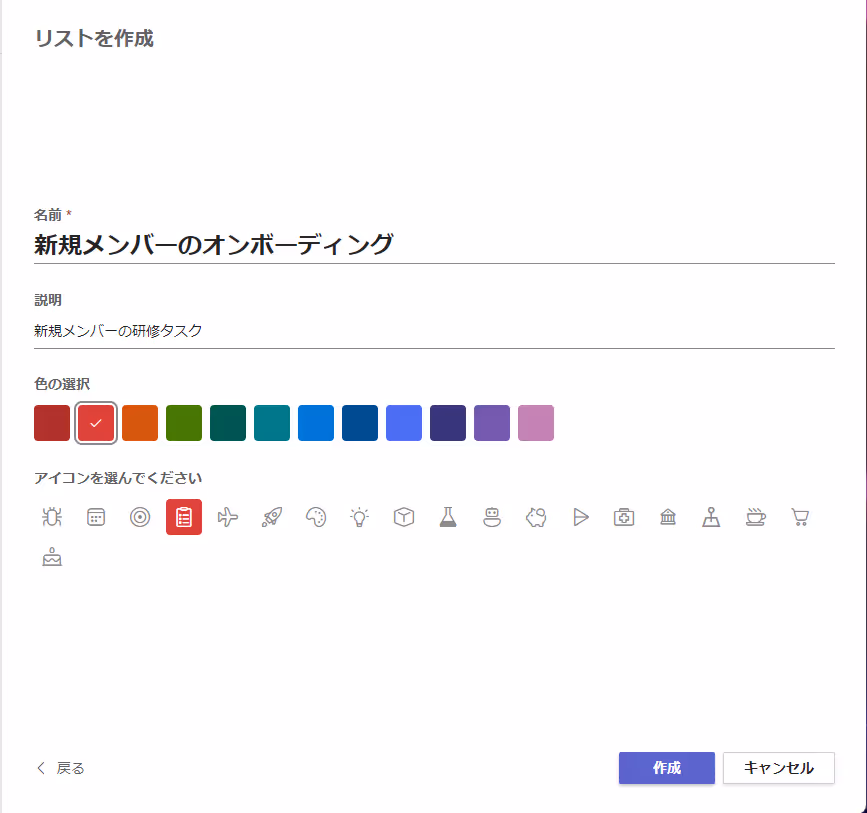Select the green color swatch
Image resolution: width=867 pixels, height=813 pixels.
point(184,423)
